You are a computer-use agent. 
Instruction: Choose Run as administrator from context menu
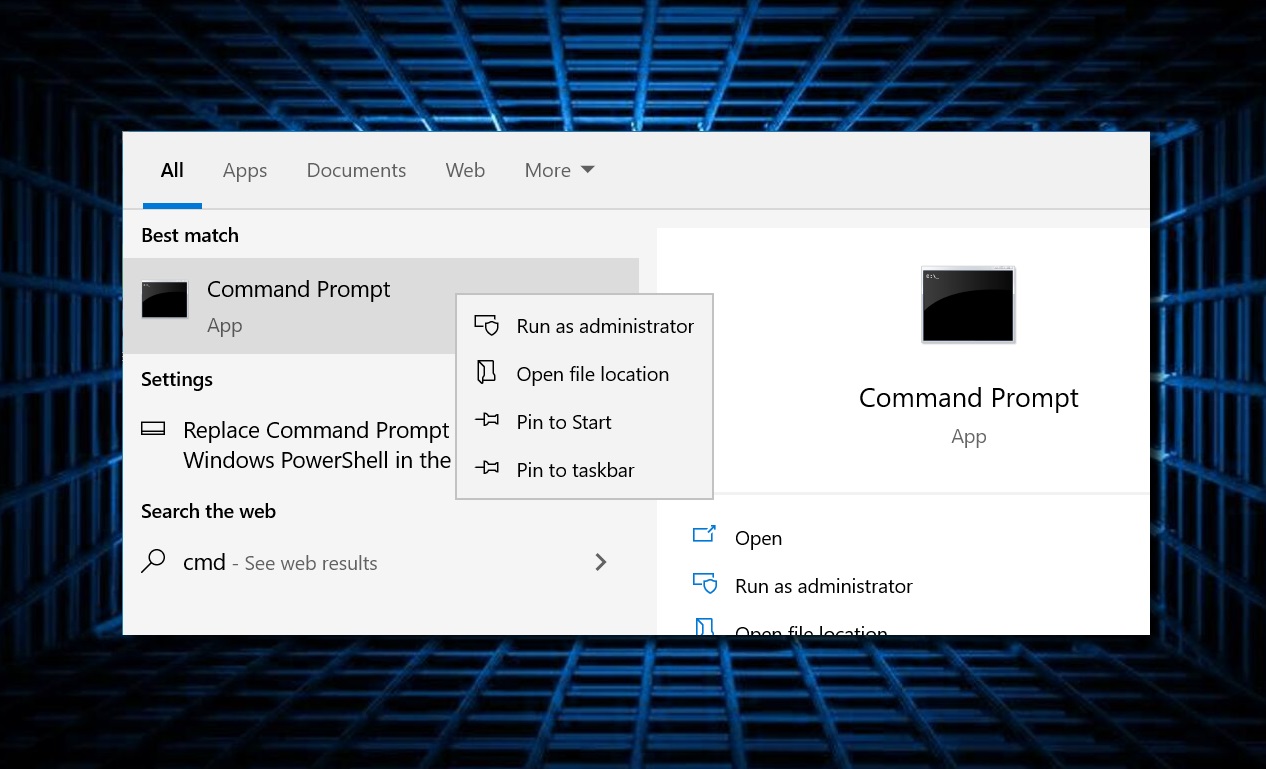[x=584, y=326]
